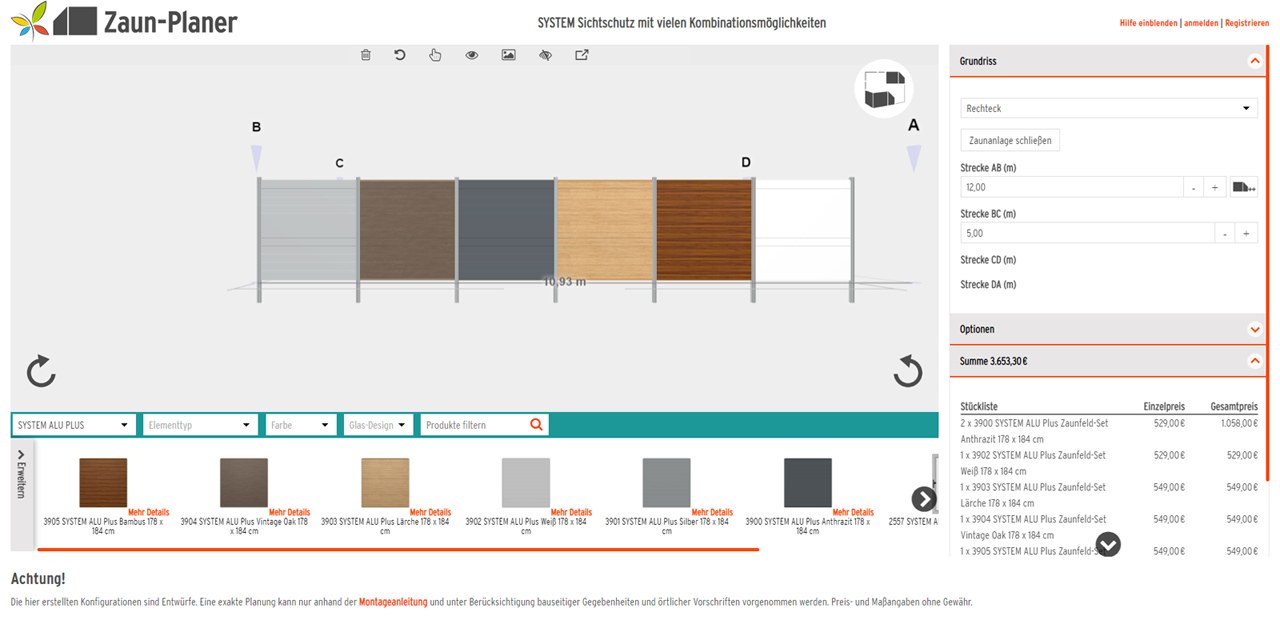
Task: Open the SYSTEM ALU PLUS dropdown
Action: tap(74, 425)
